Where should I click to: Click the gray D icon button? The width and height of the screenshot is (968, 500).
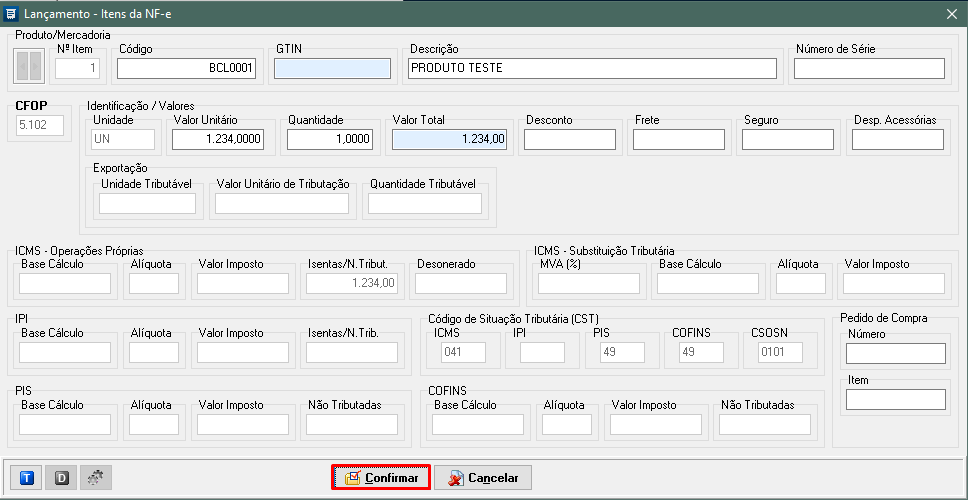[x=61, y=478]
